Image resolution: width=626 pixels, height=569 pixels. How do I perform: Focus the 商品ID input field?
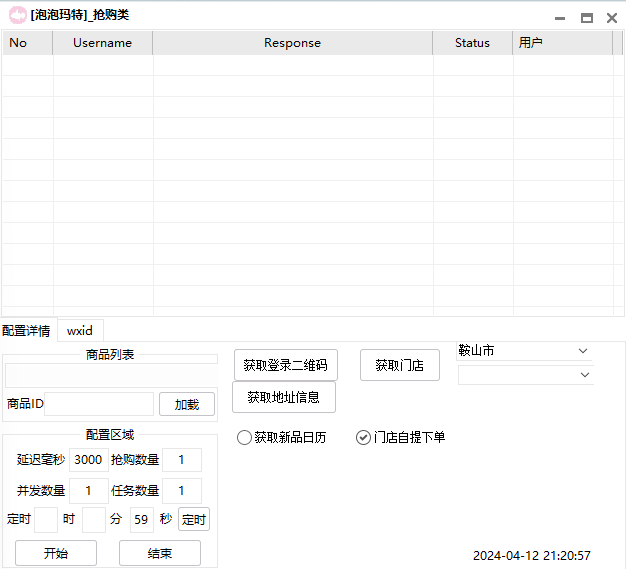click(99, 404)
